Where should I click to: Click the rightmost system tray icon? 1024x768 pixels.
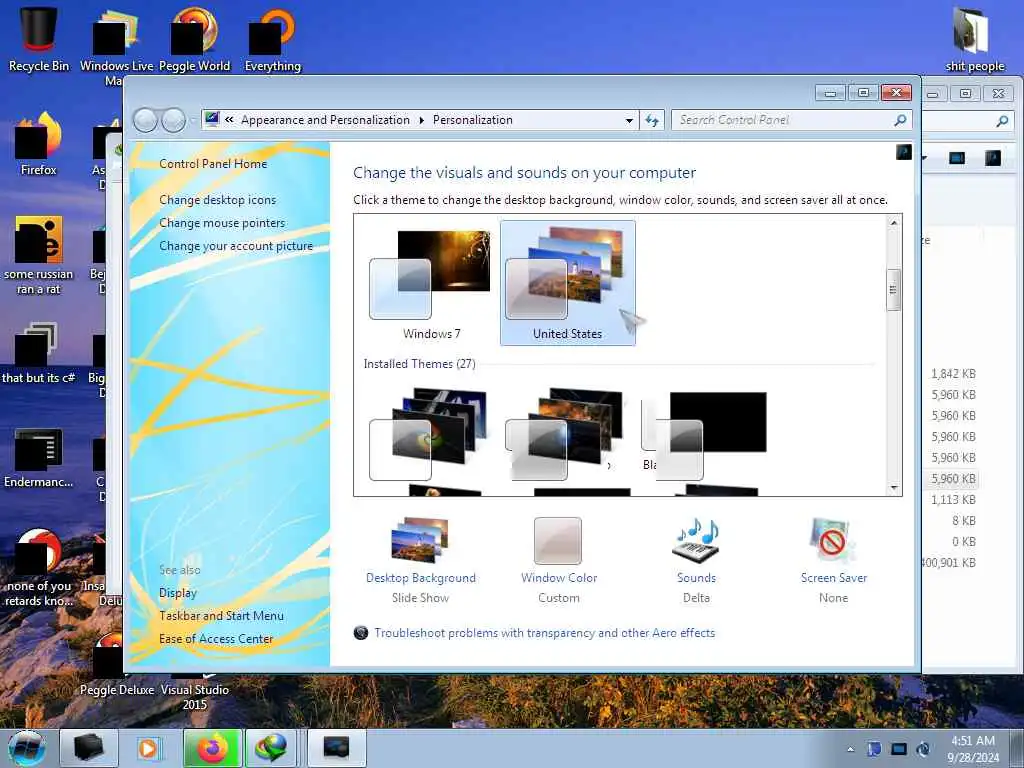923,749
